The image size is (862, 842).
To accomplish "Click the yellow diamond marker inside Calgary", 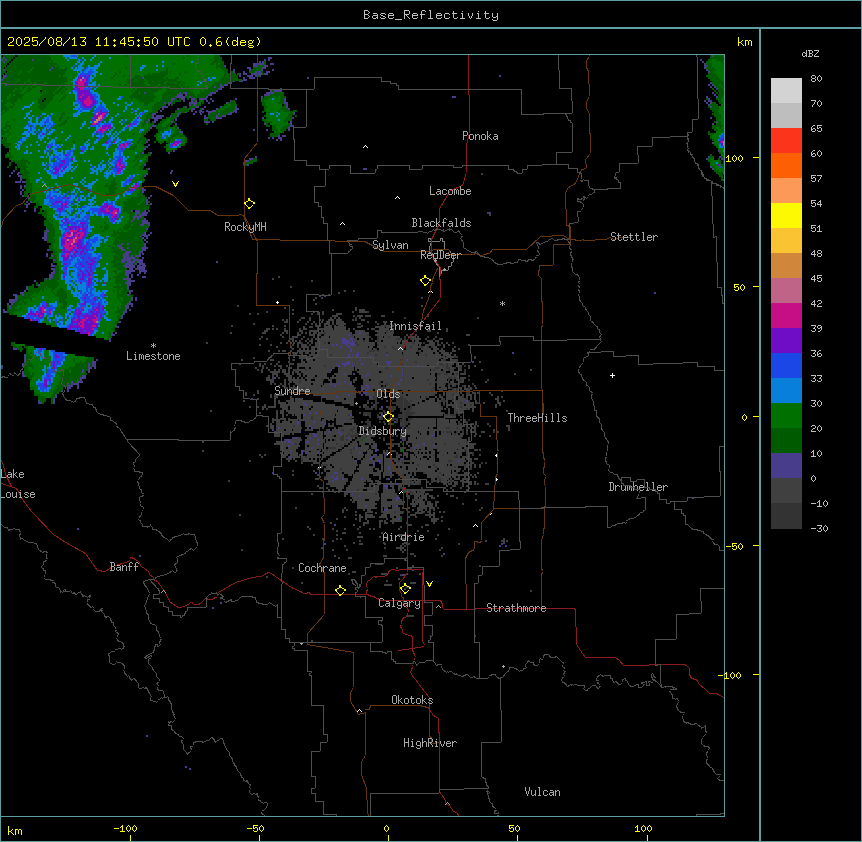I will pyautogui.click(x=405, y=589).
